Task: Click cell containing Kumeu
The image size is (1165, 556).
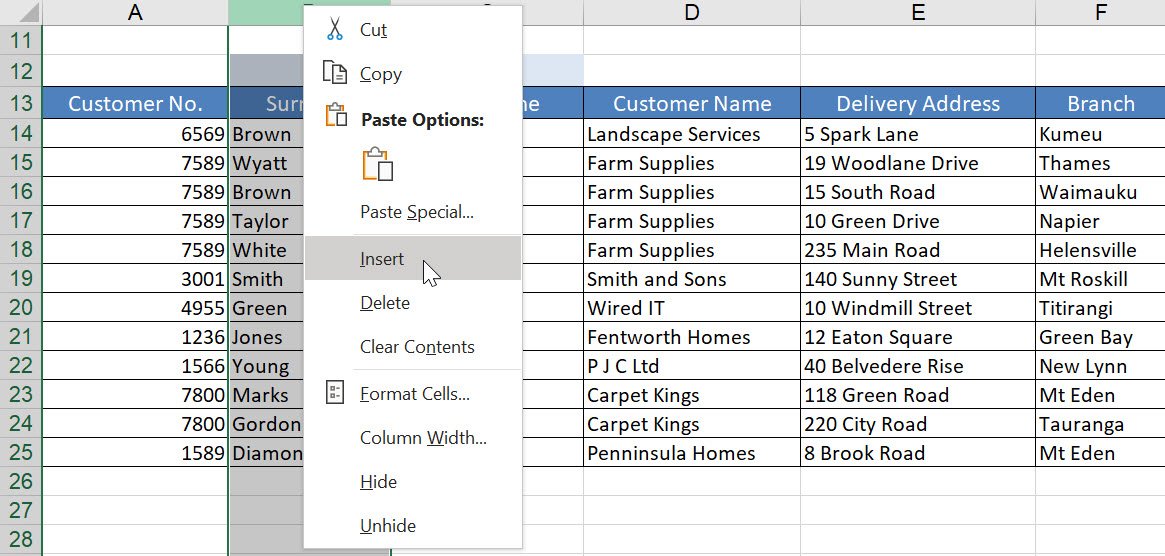Action: [x=1100, y=134]
